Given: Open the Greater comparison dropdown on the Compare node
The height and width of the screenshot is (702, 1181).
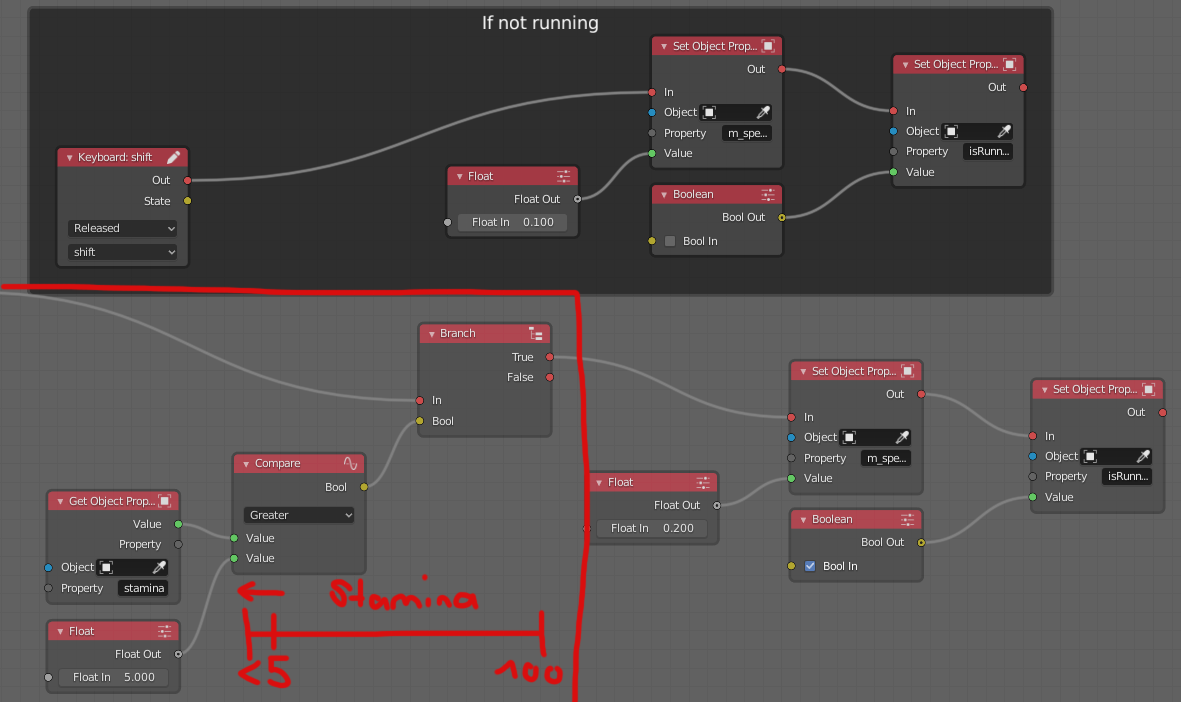Looking at the screenshot, I should pyautogui.click(x=298, y=514).
